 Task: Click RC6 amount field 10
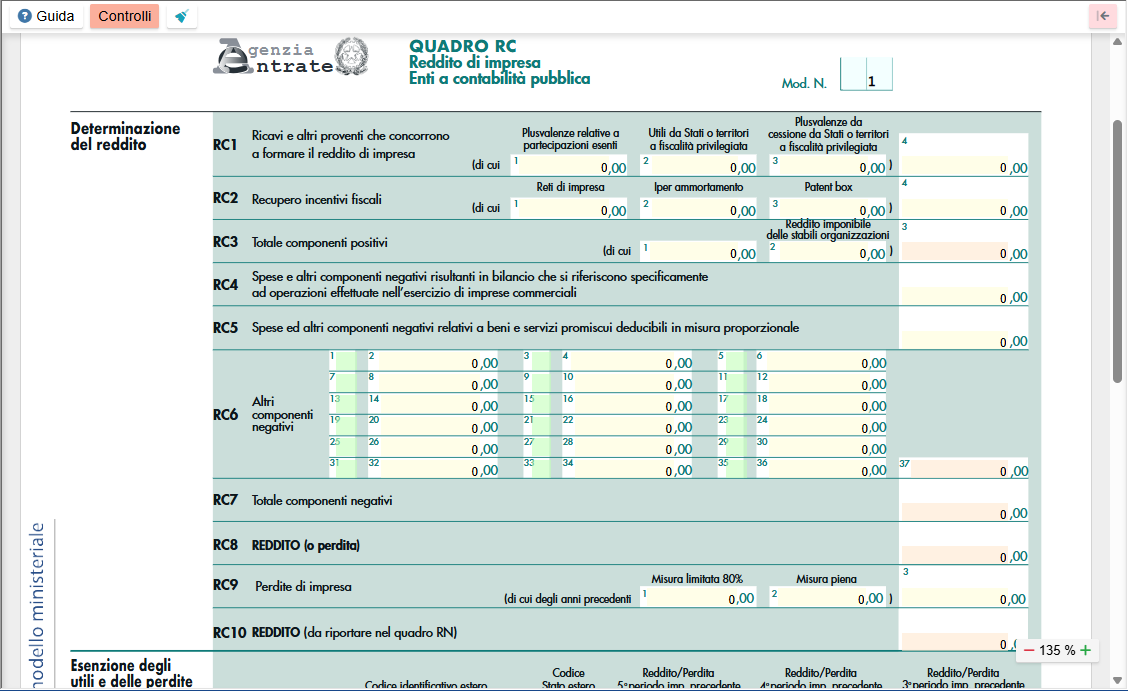[627, 383]
